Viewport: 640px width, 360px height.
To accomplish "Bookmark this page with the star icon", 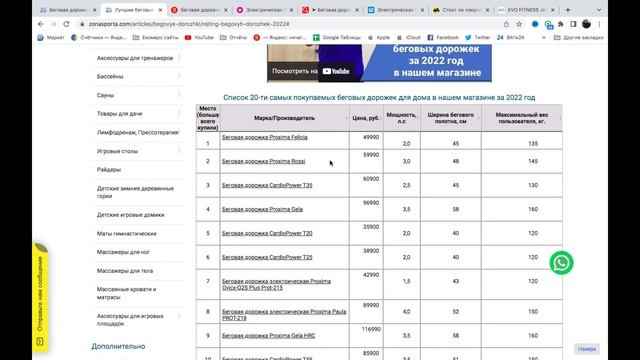I will [519, 24].
